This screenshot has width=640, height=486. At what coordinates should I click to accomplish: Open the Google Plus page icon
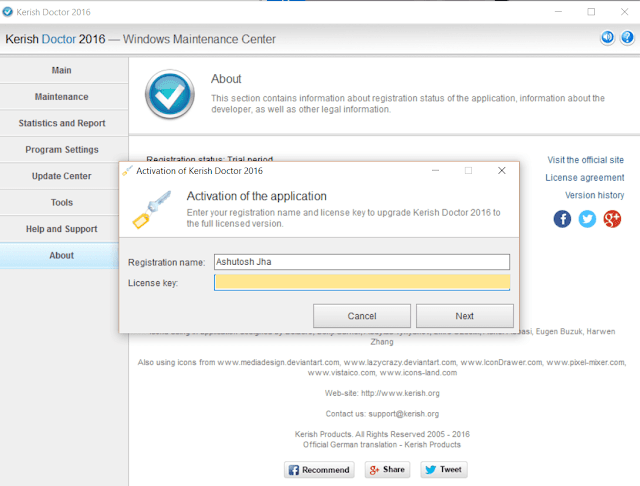(612, 219)
